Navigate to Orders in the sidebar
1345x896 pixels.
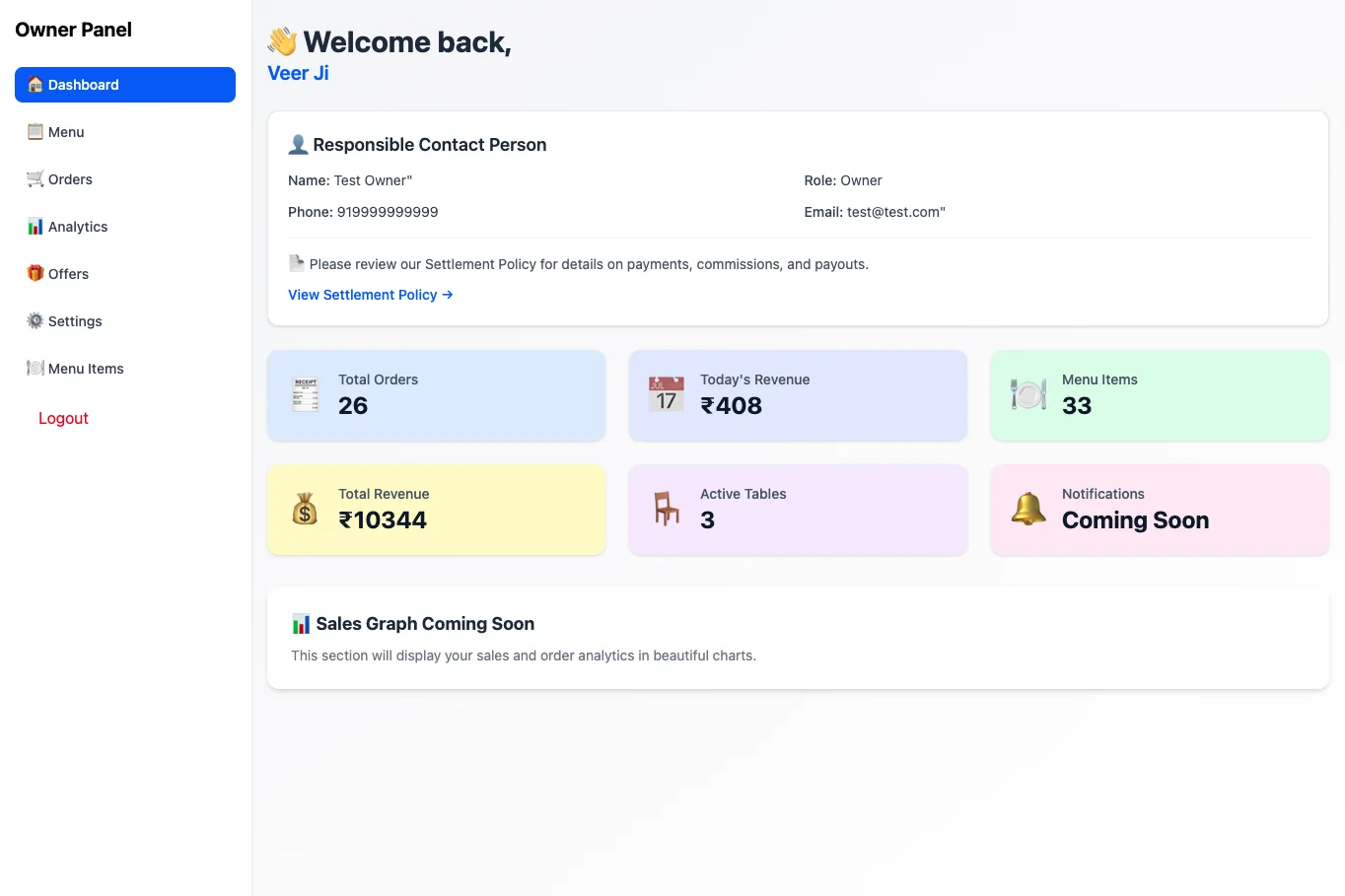tap(69, 178)
